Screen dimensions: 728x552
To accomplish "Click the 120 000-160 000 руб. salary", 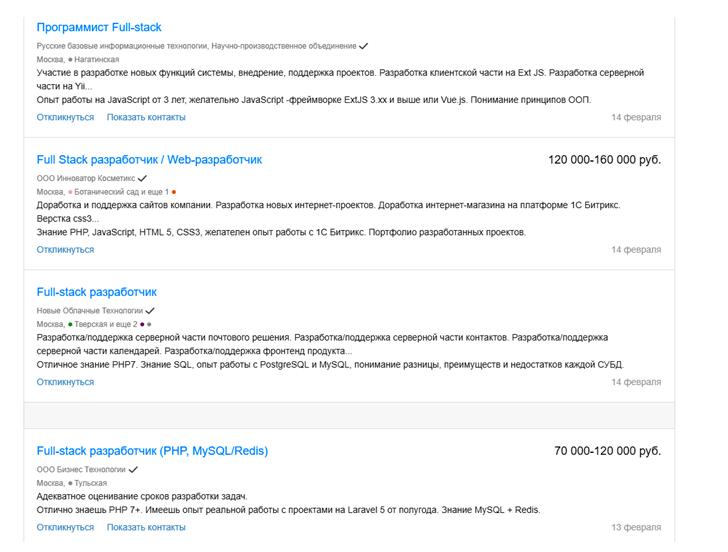I will tap(604, 159).
